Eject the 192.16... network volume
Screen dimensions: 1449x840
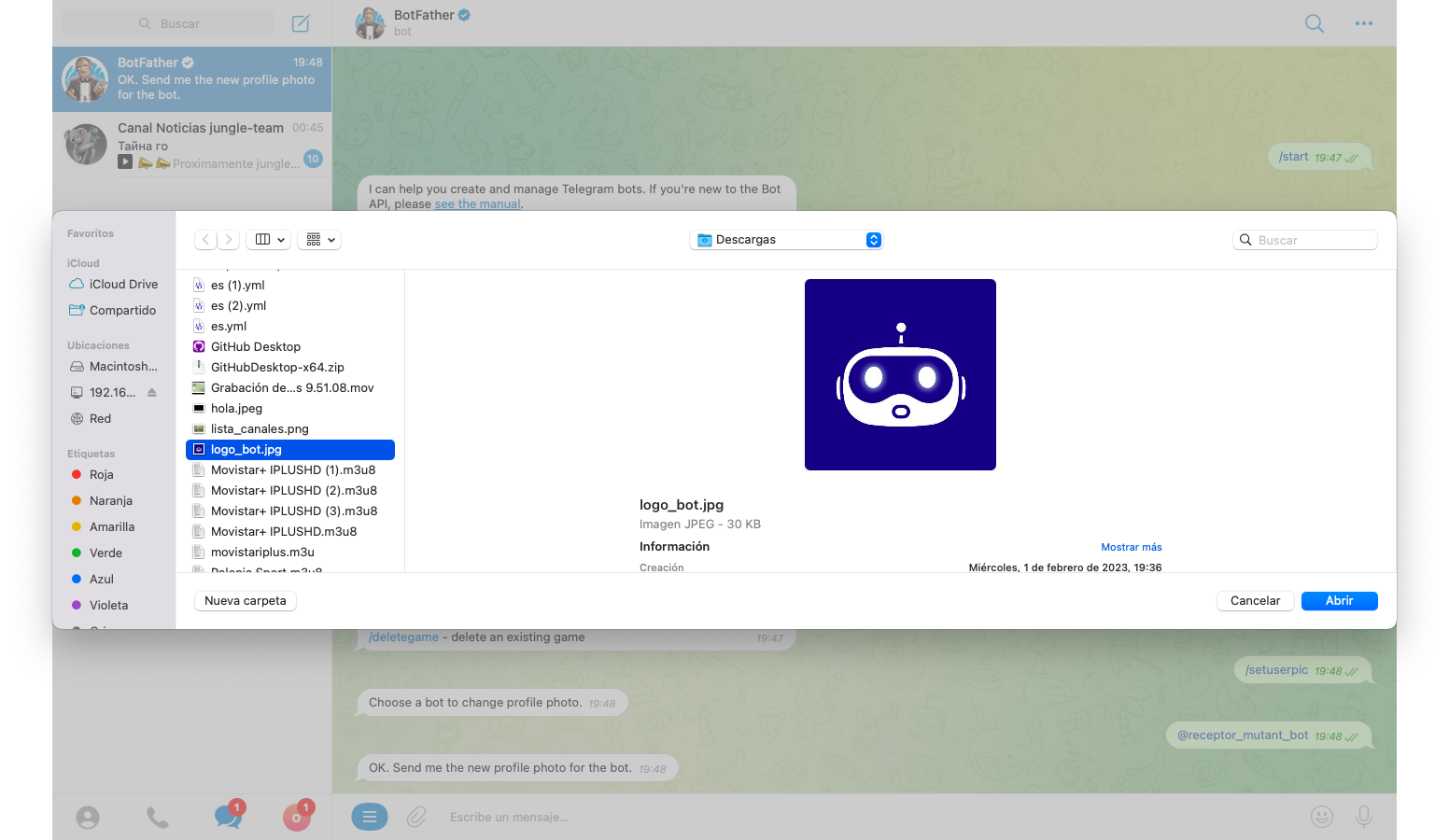coord(152,393)
